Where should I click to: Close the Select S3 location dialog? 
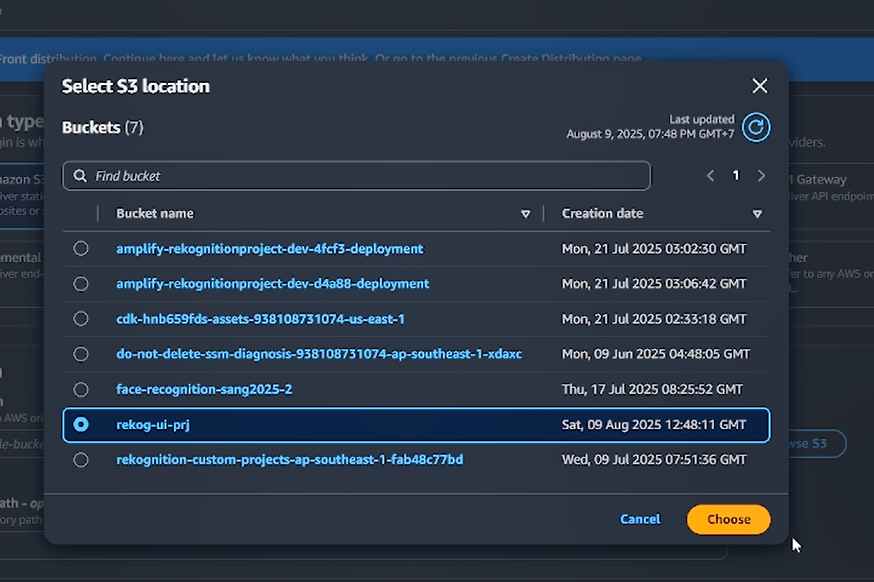coord(760,86)
